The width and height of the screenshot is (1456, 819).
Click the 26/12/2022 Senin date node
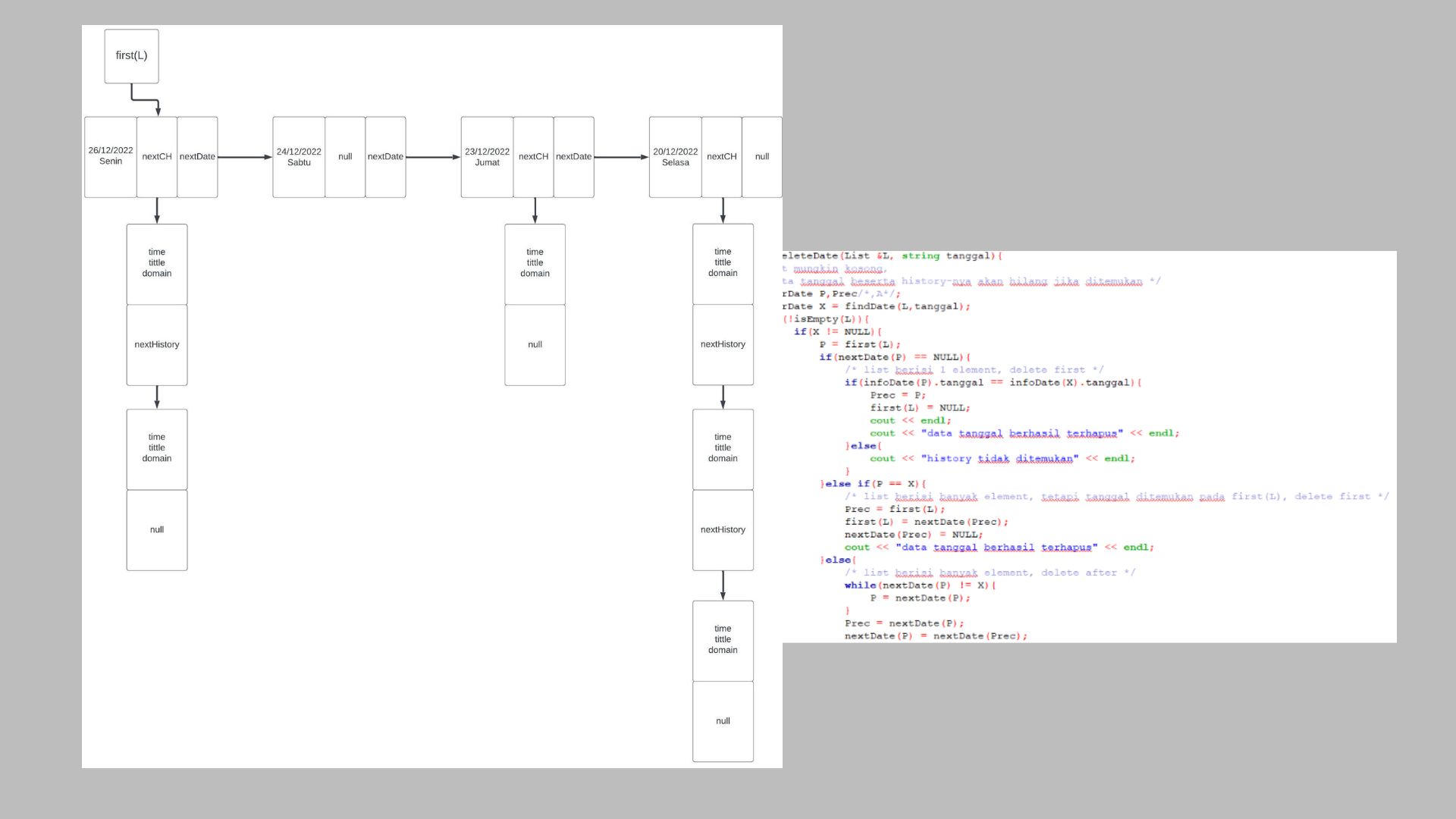[x=110, y=156]
